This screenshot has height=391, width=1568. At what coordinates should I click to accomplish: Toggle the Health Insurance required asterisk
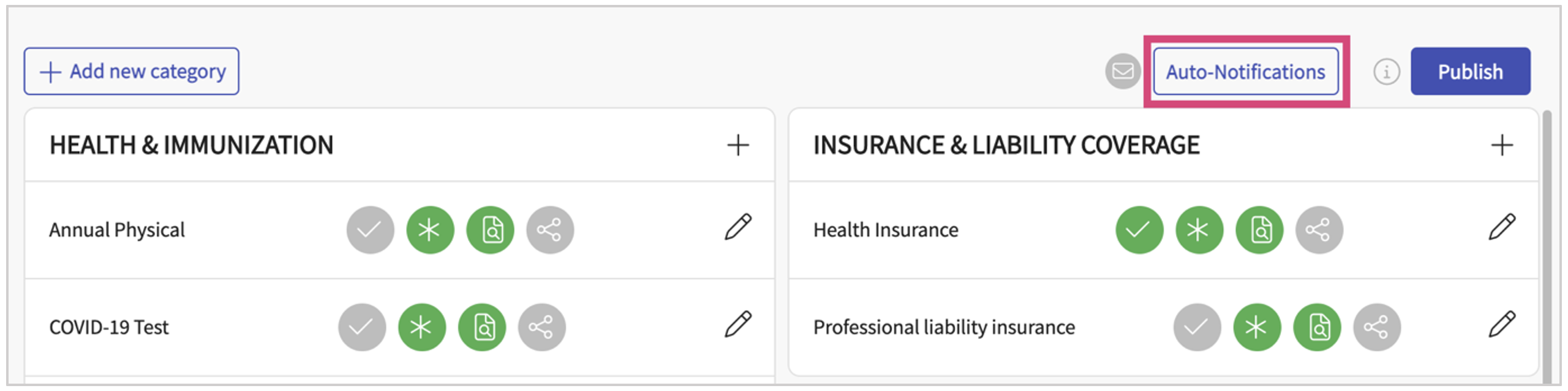(1199, 230)
